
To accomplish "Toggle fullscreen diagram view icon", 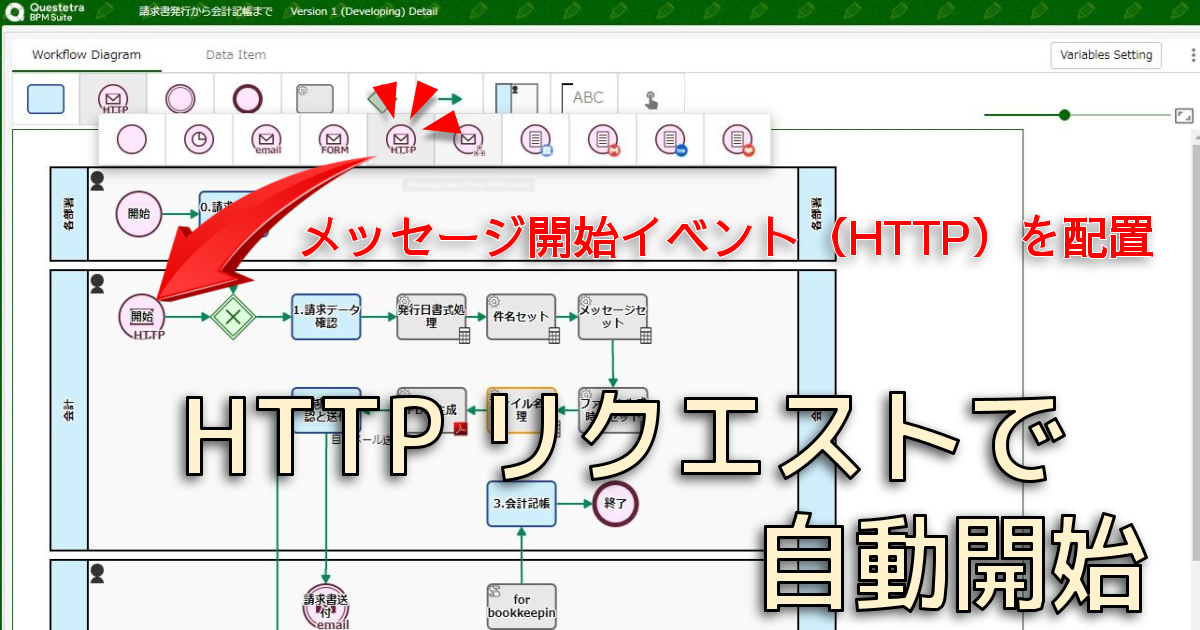I will point(1184,116).
